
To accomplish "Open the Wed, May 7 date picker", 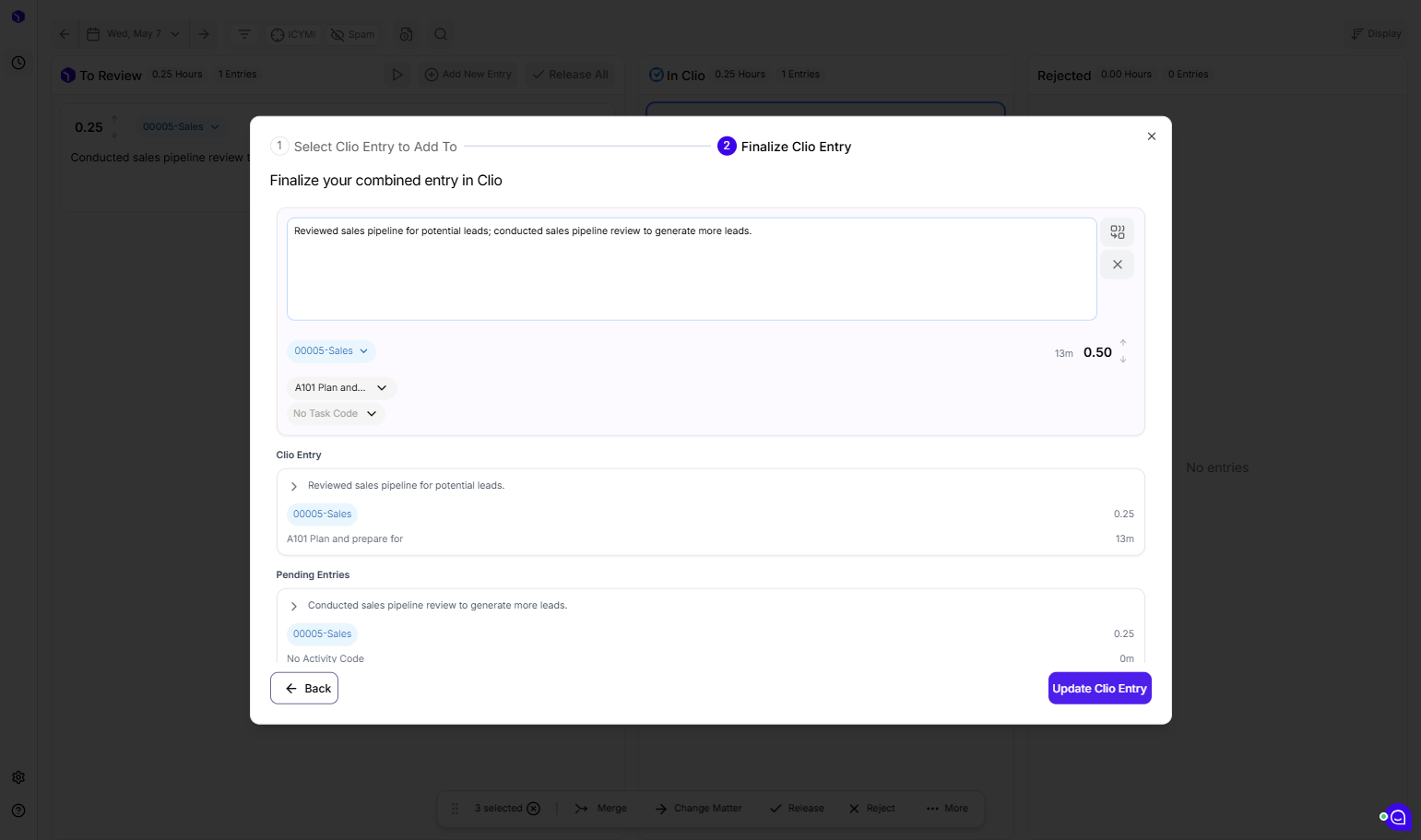I will click(x=133, y=34).
